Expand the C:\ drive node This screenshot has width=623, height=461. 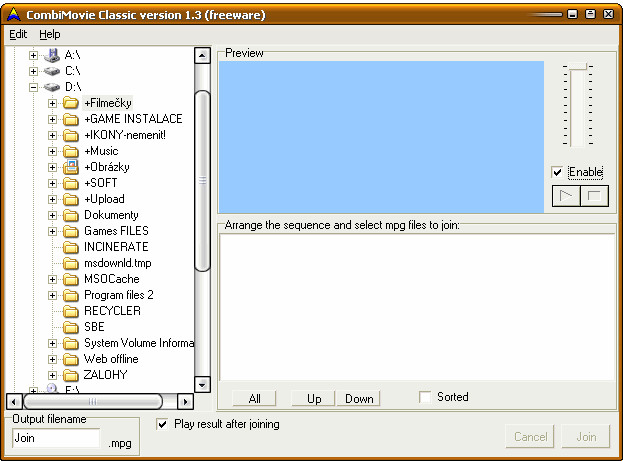pos(33,71)
